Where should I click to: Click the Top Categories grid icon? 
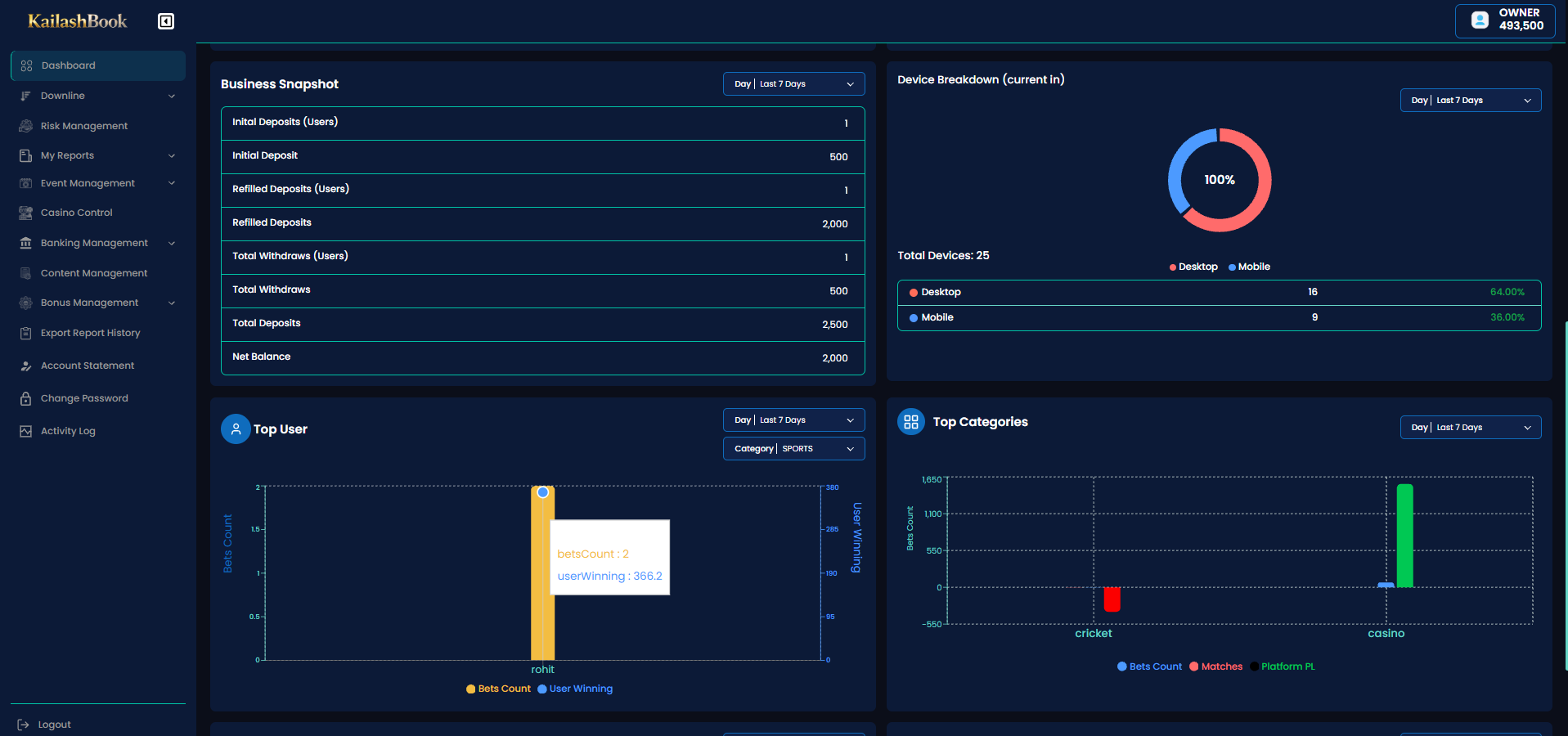[911, 422]
